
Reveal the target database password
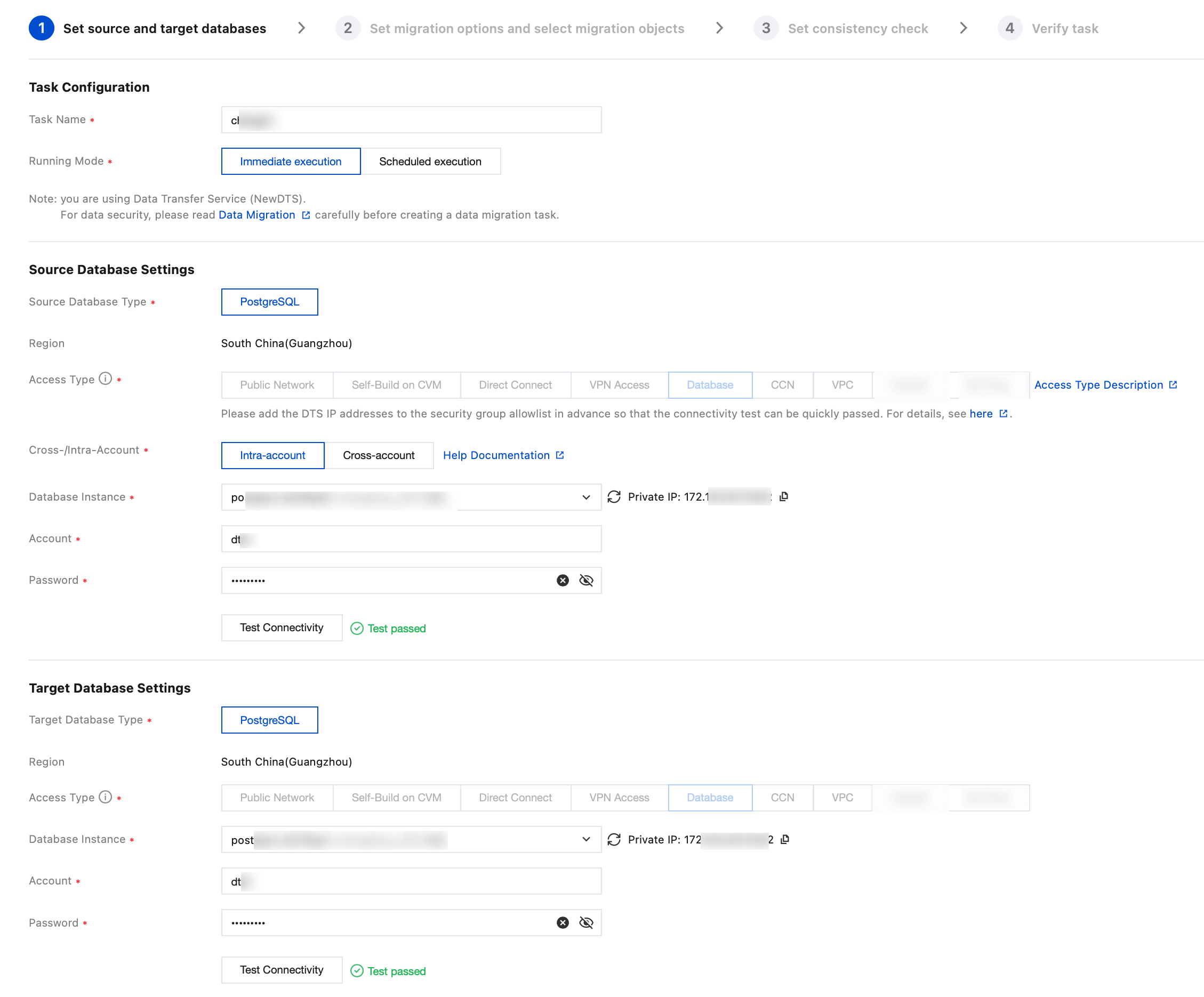(586, 922)
